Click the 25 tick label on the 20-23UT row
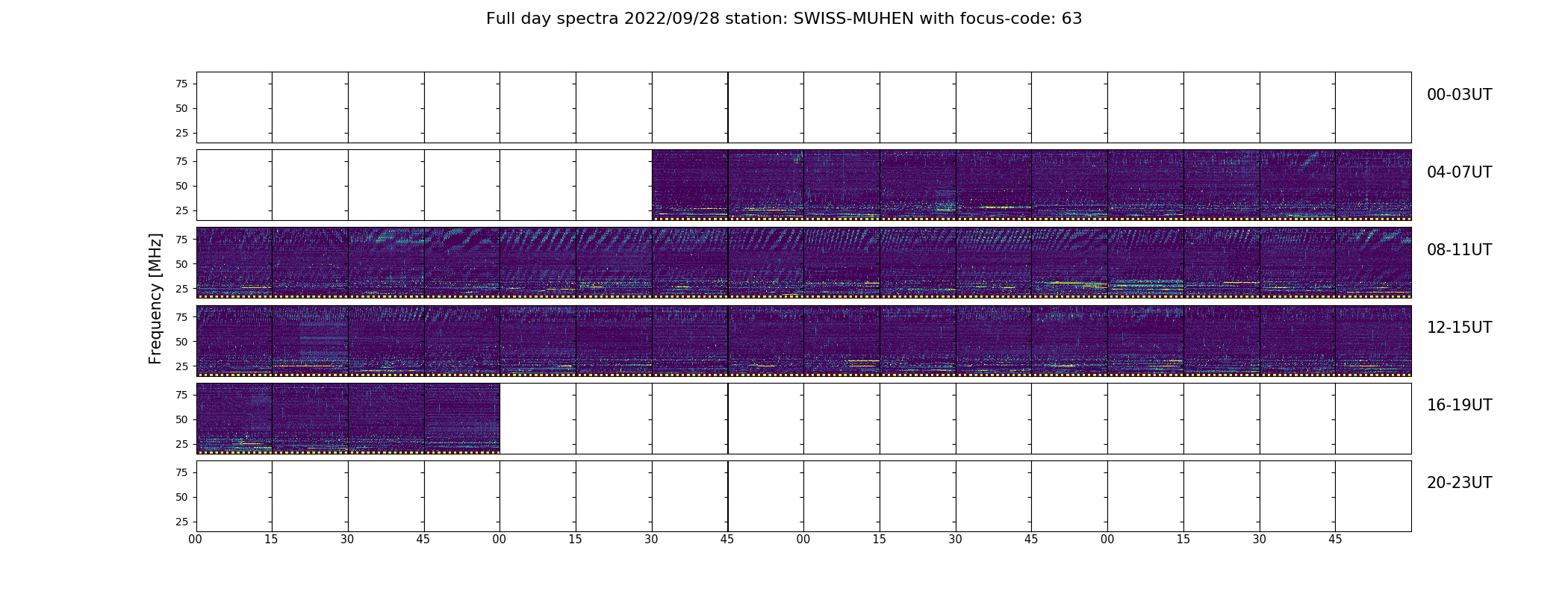The image size is (1568, 597). (181, 522)
